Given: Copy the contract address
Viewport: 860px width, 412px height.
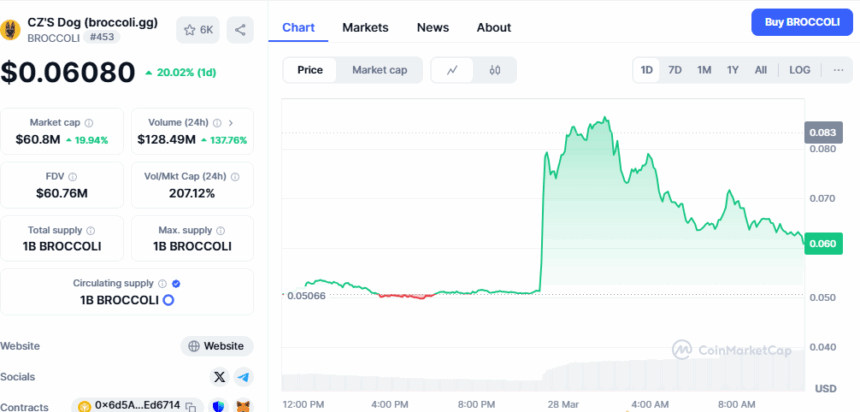Looking at the screenshot, I should 190,407.
